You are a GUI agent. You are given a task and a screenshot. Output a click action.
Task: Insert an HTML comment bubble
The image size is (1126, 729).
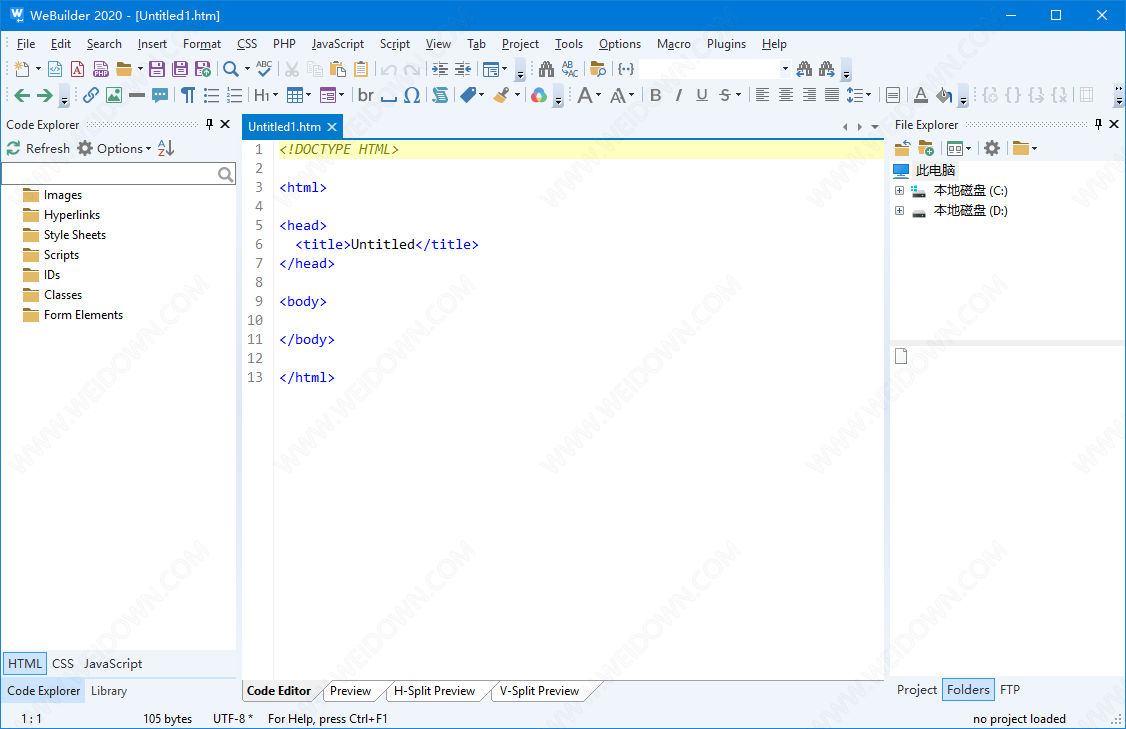click(159, 95)
